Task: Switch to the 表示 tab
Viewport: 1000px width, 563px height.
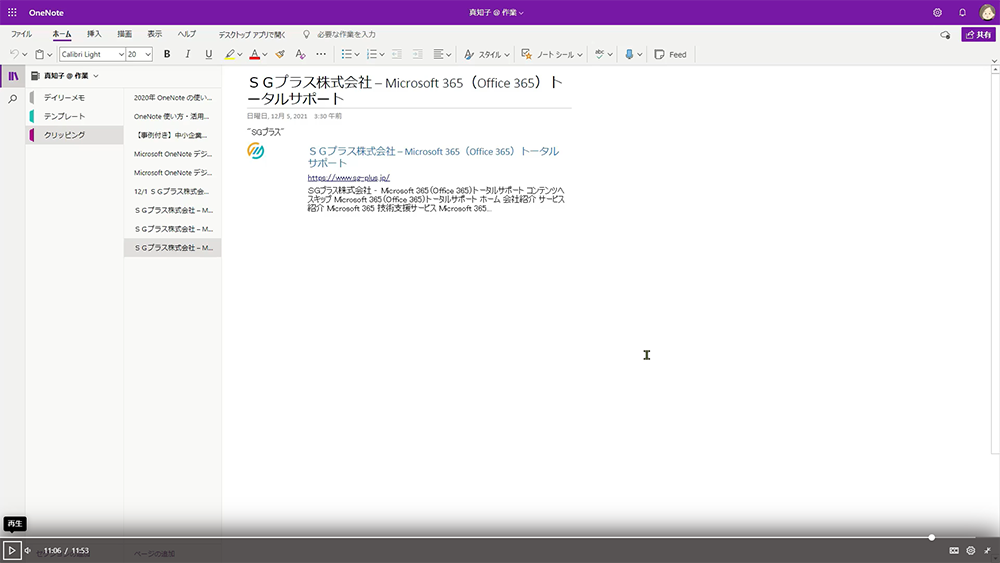Action: (155, 34)
